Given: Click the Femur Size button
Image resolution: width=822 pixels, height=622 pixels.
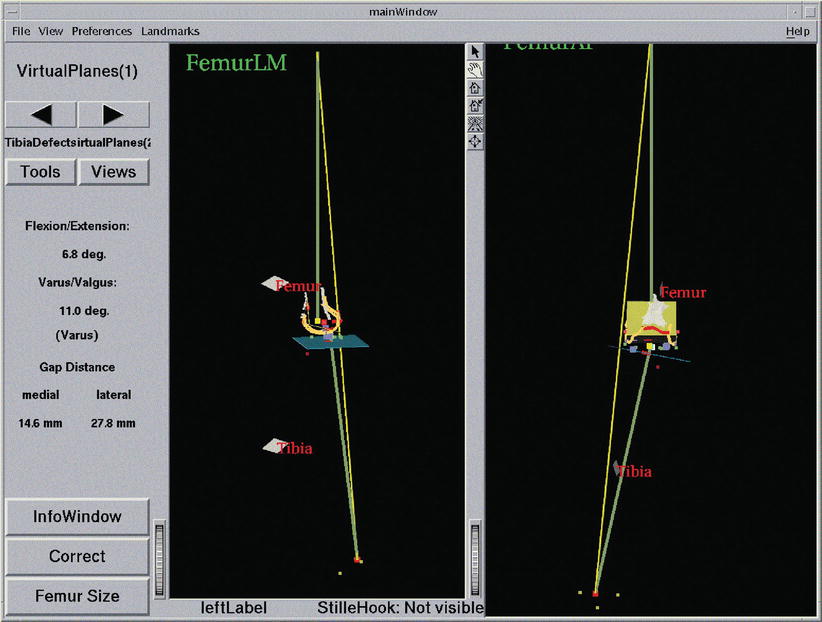Looking at the screenshot, I should click(77, 596).
